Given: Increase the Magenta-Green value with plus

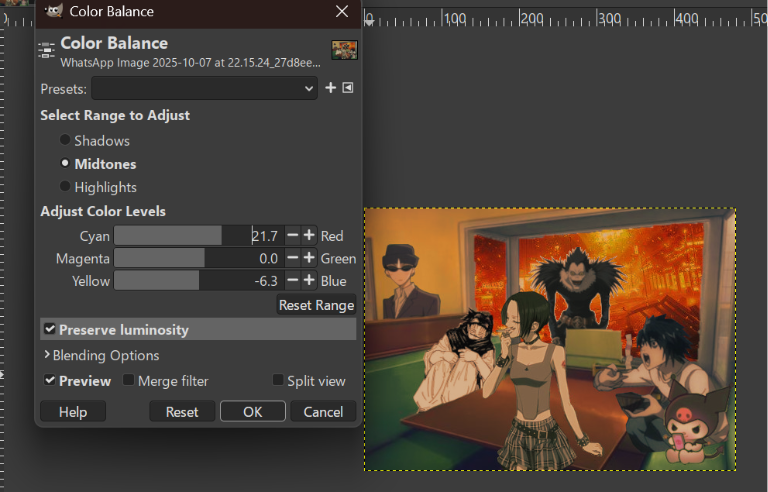Looking at the screenshot, I should pyautogui.click(x=309, y=258).
